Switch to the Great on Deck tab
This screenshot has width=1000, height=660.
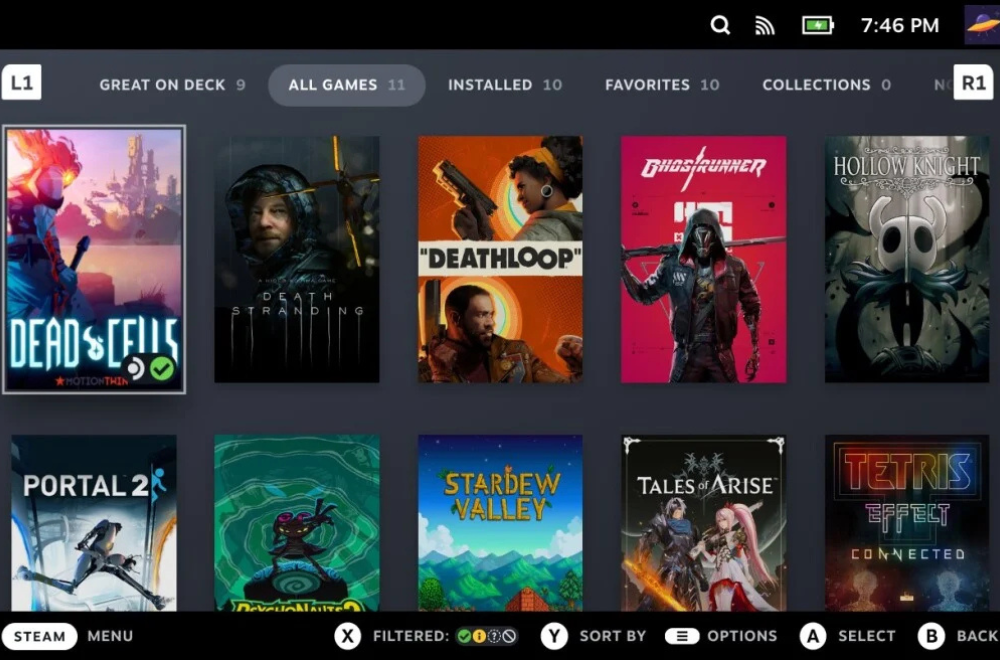(x=172, y=85)
